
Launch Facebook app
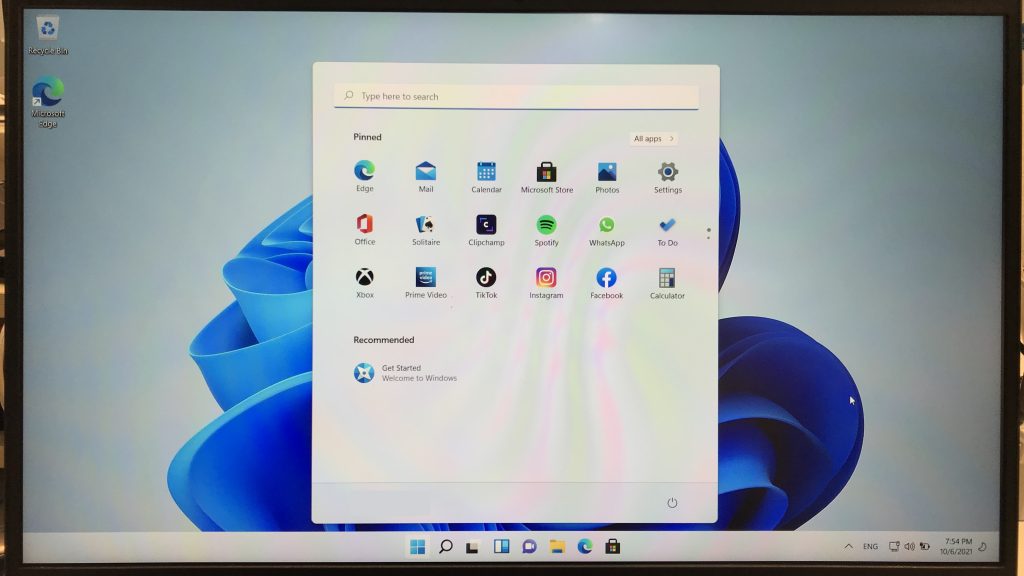[606, 283]
